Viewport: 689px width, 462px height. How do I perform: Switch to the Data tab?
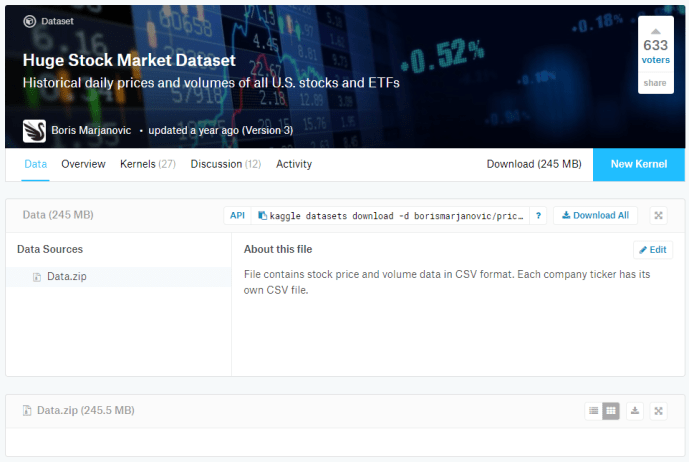(36, 164)
